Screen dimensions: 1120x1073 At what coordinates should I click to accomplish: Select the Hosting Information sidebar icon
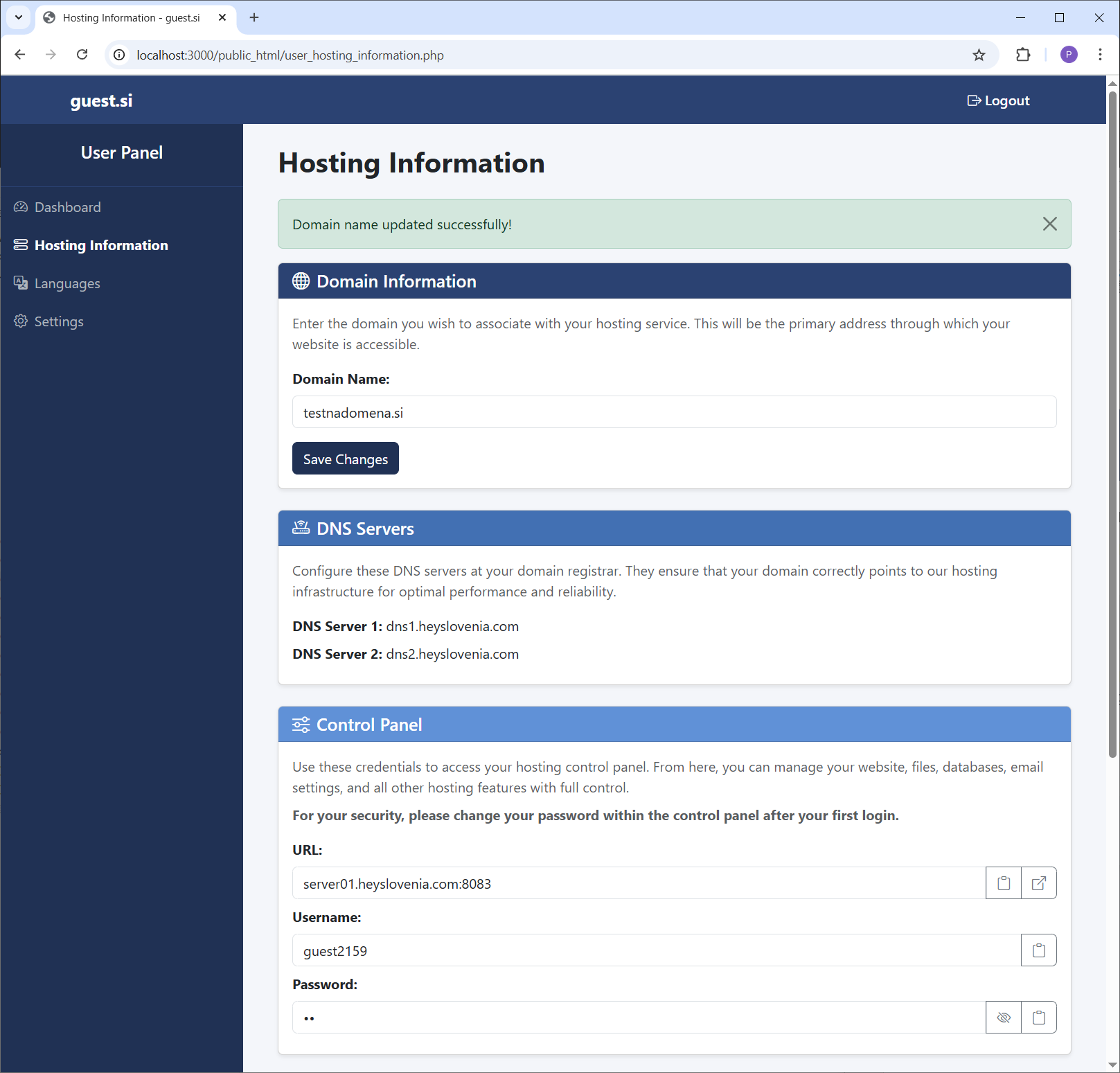[21, 245]
